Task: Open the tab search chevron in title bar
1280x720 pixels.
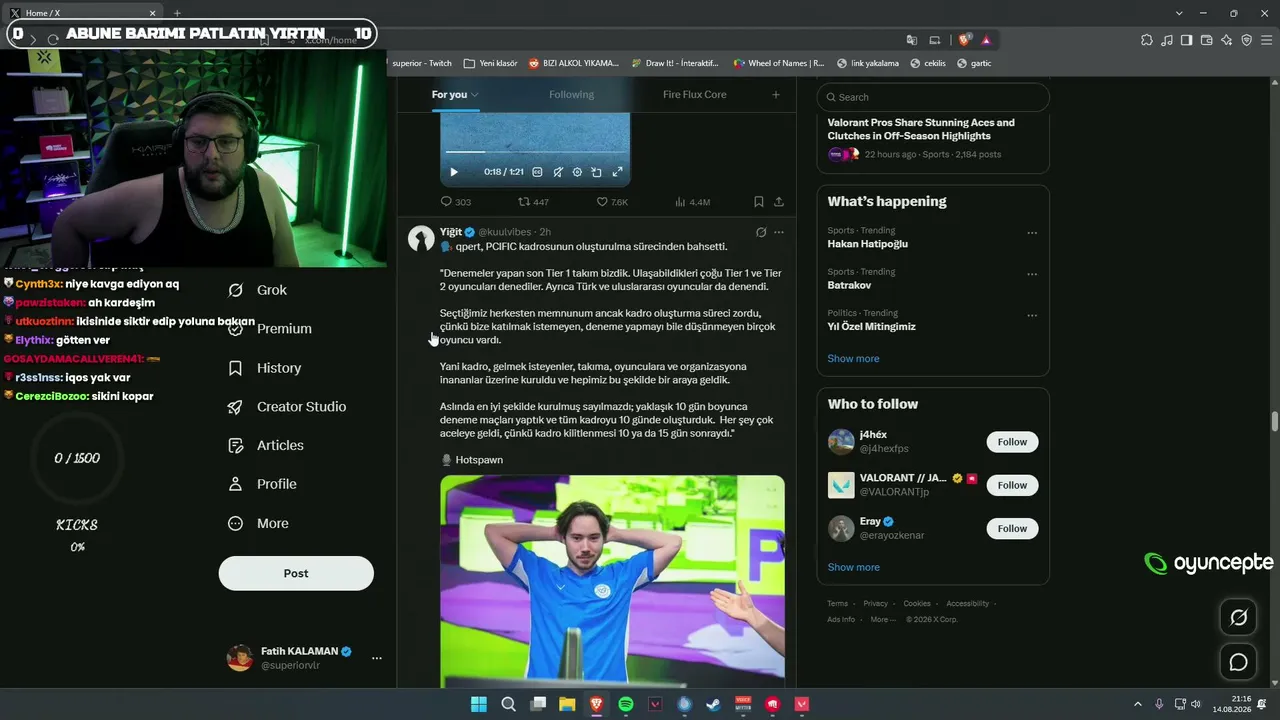Action: pos(1180,13)
